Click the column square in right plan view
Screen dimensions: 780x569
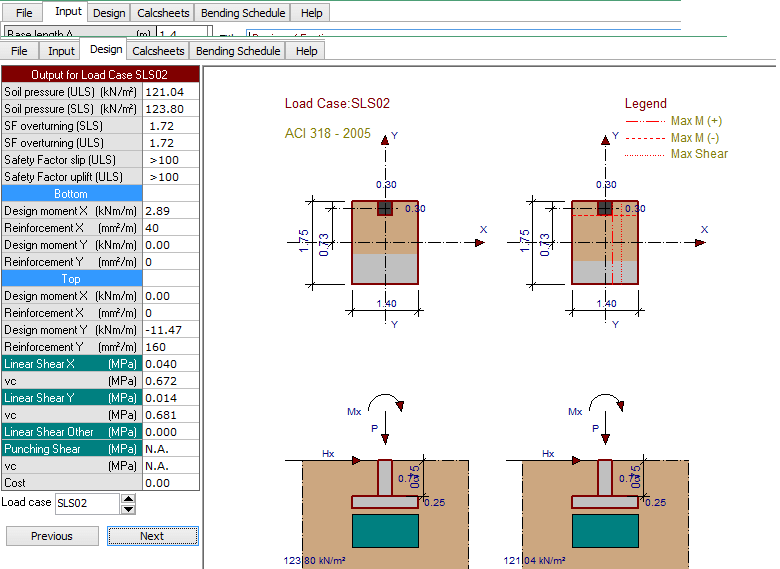tap(604, 208)
